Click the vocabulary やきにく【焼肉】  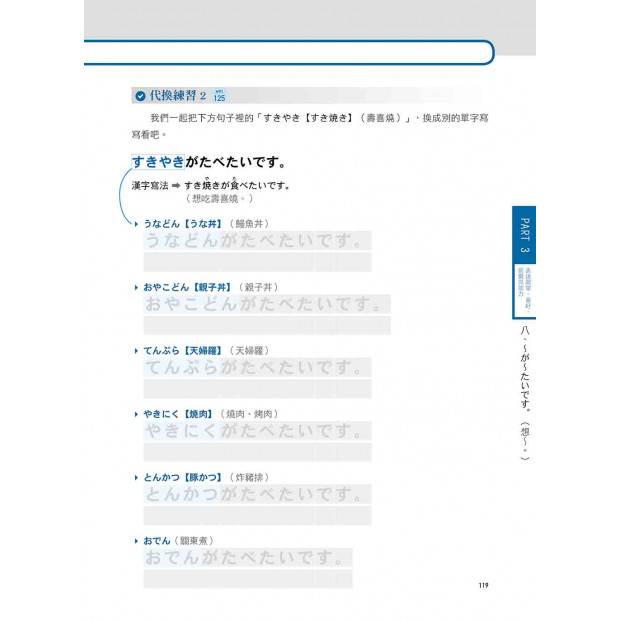point(178,414)
